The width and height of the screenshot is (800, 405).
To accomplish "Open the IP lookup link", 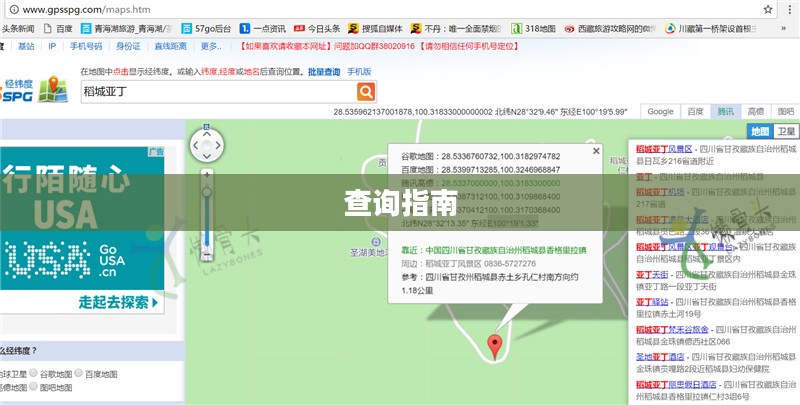I will coord(52,46).
